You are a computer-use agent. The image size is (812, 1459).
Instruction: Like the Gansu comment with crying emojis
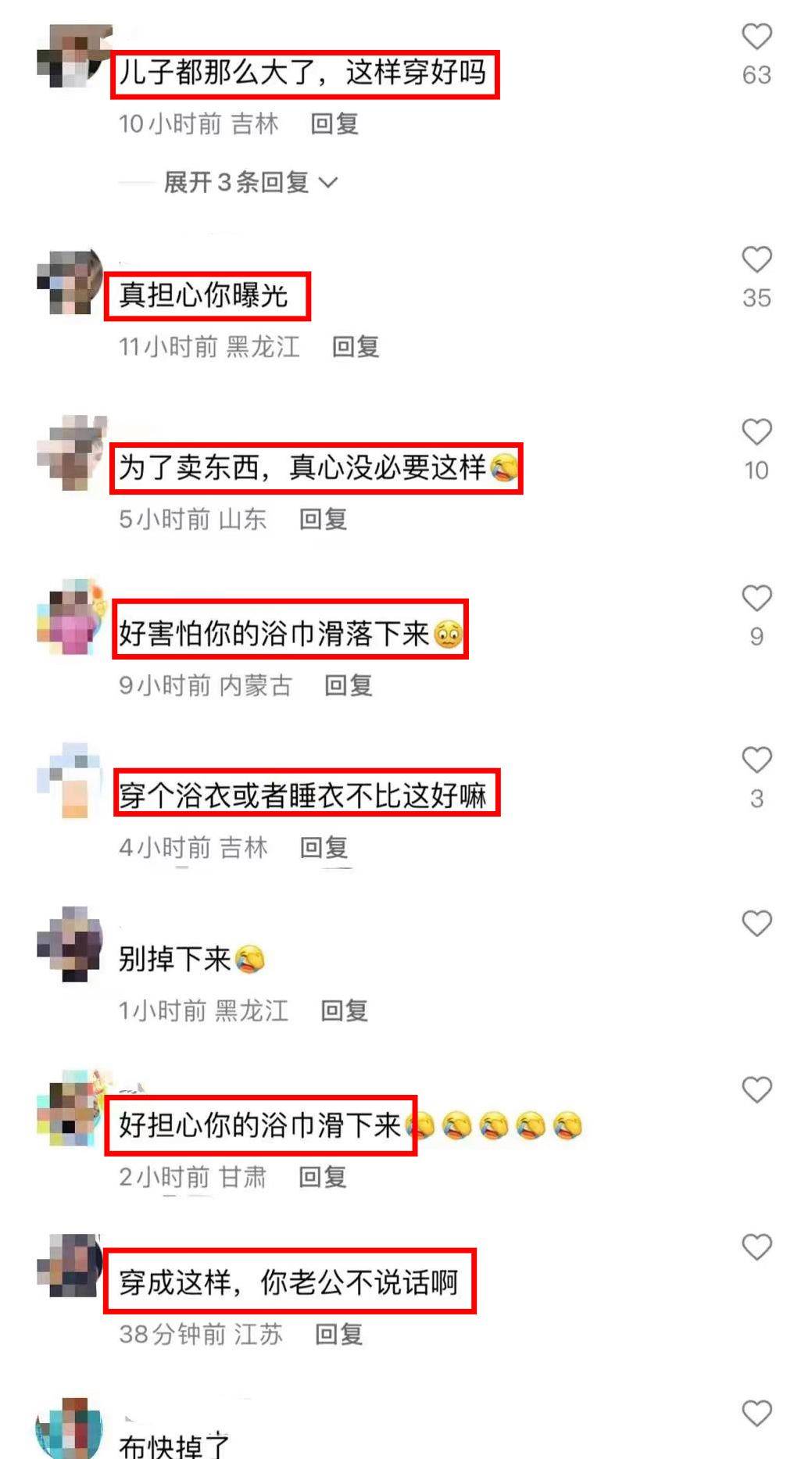[x=757, y=1089]
